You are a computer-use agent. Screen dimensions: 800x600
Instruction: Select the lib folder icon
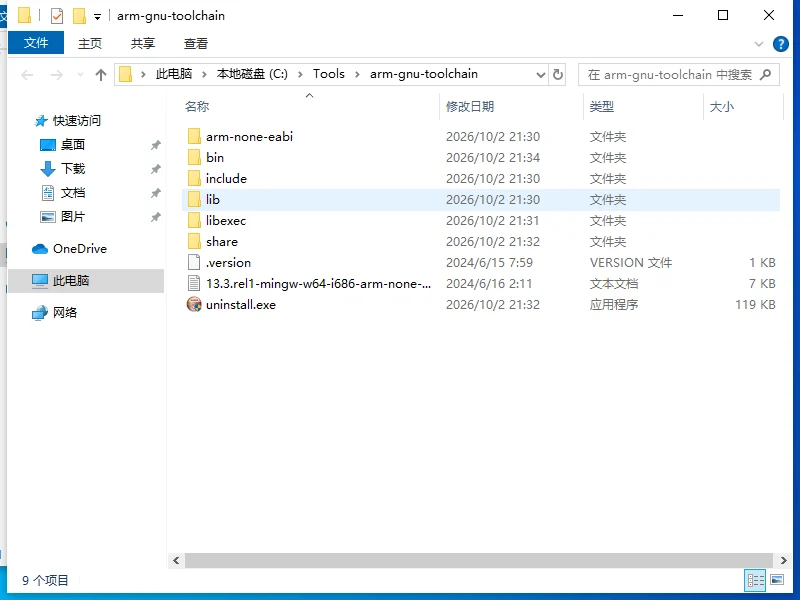coord(194,199)
